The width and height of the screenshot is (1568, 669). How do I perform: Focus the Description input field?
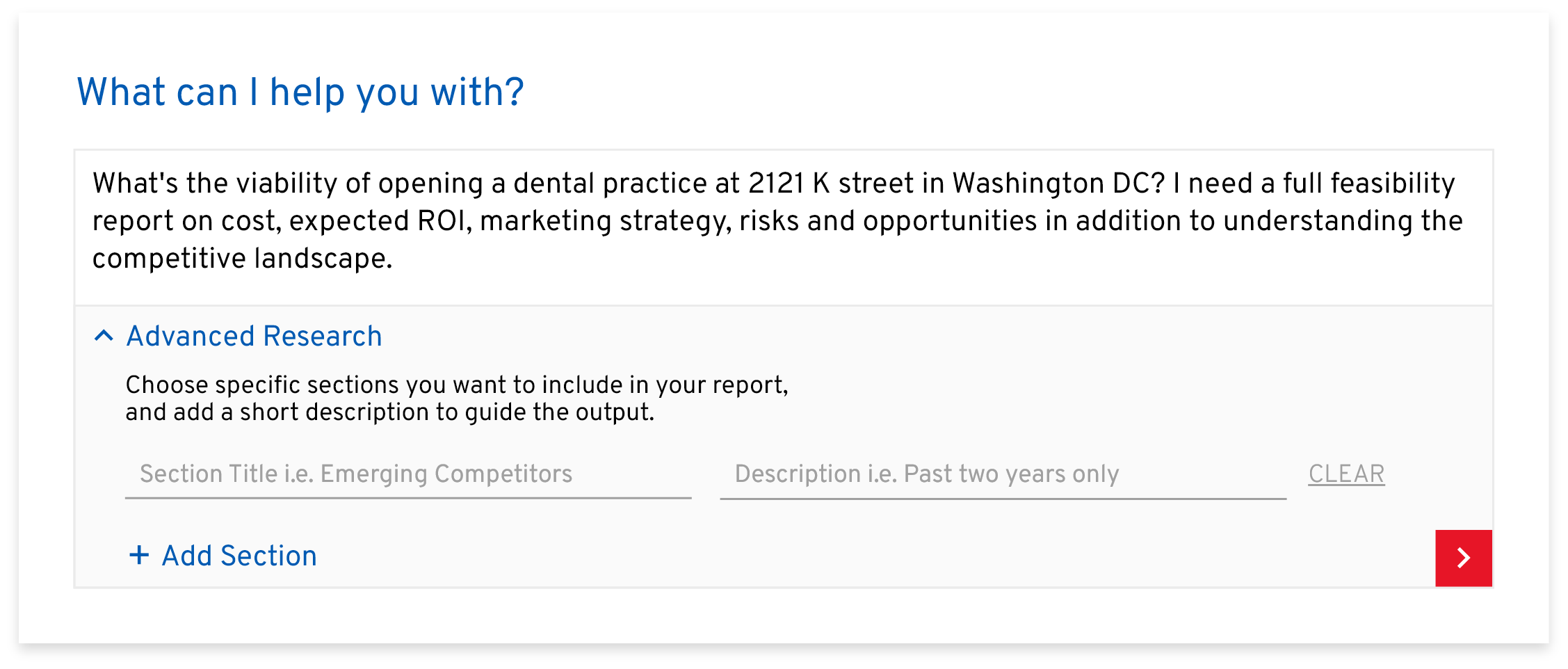point(1002,474)
